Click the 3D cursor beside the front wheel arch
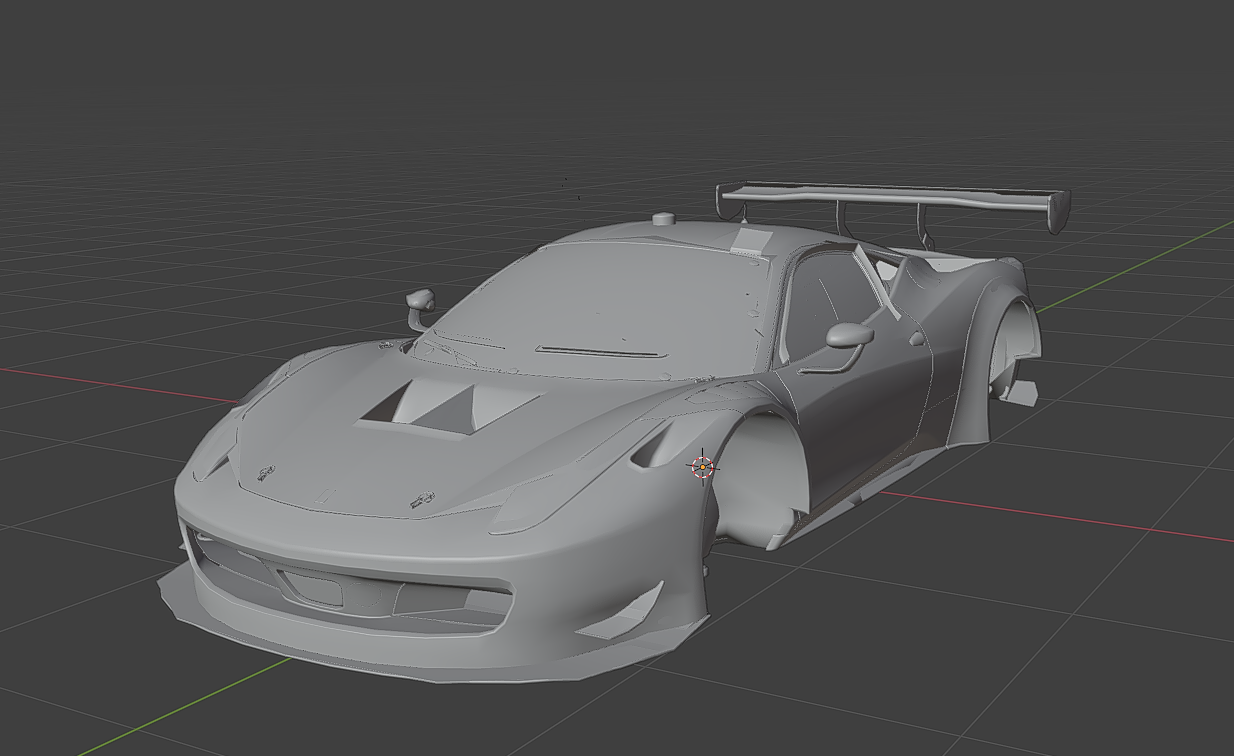Viewport: 1234px width, 756px height. (703, 466)
